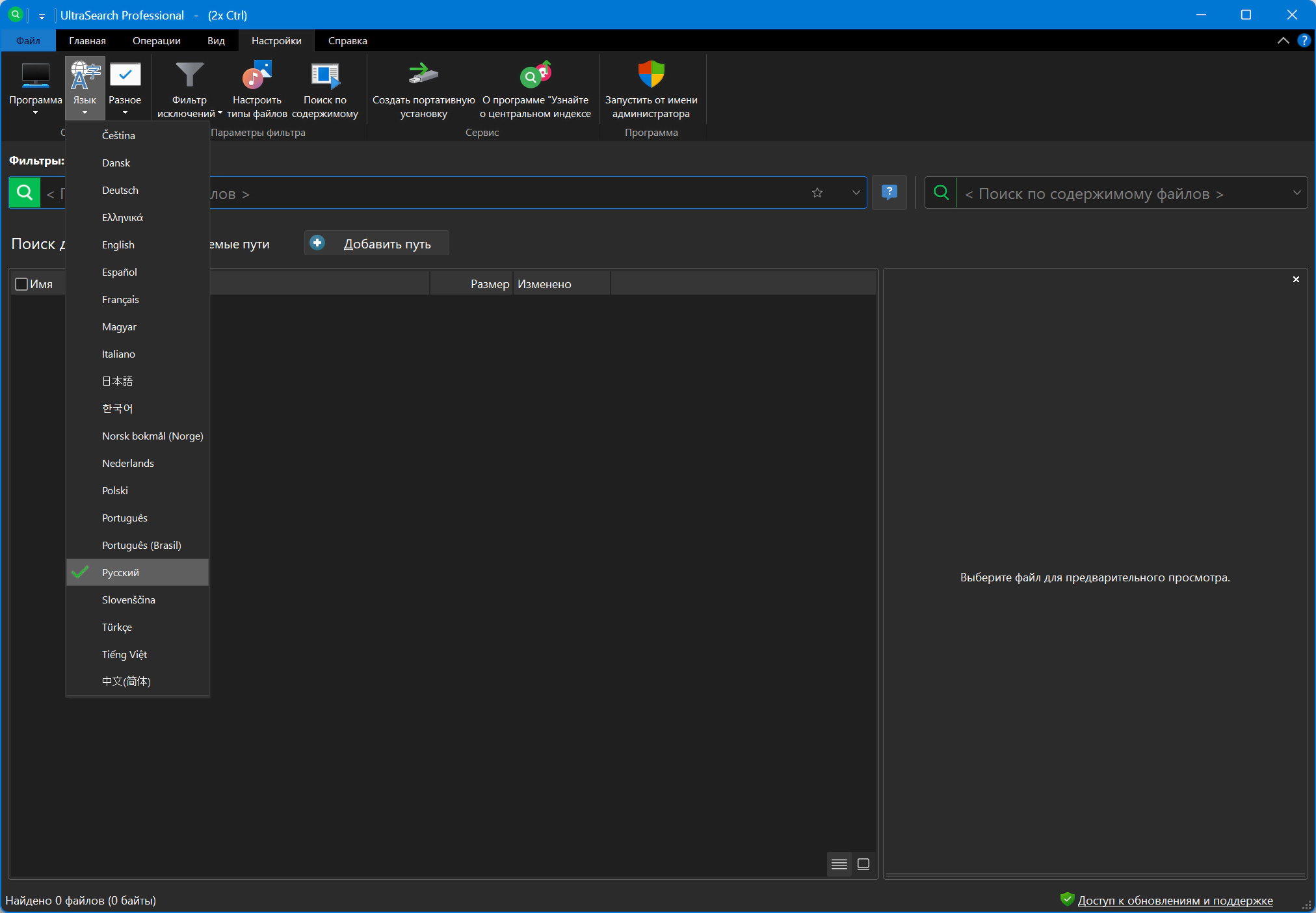Collapse the ribbon with the chevron
Viewport: 1316px width, 913px height.
(1283, 40)
